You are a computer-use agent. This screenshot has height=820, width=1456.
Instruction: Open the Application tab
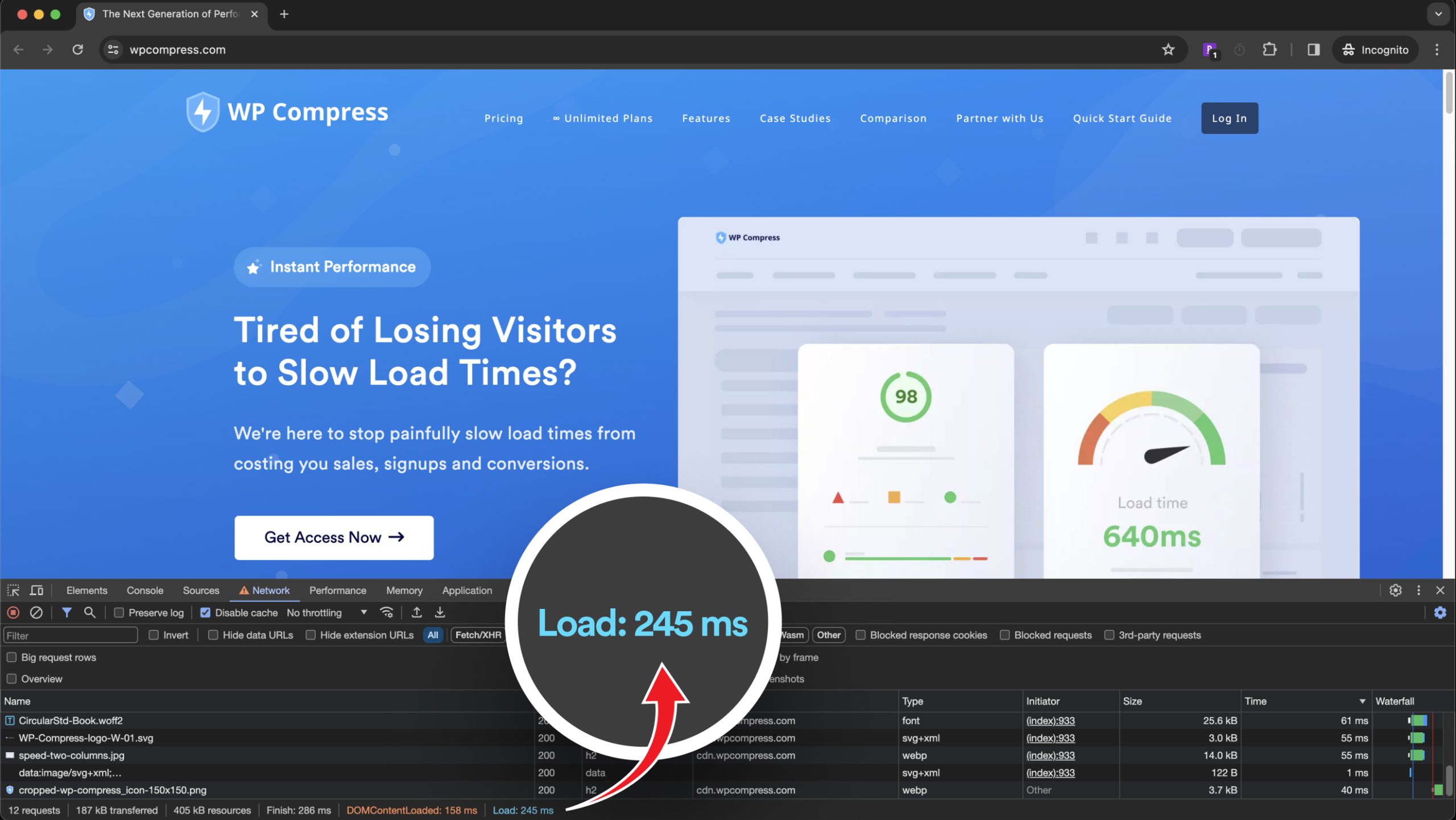[467, 590]
